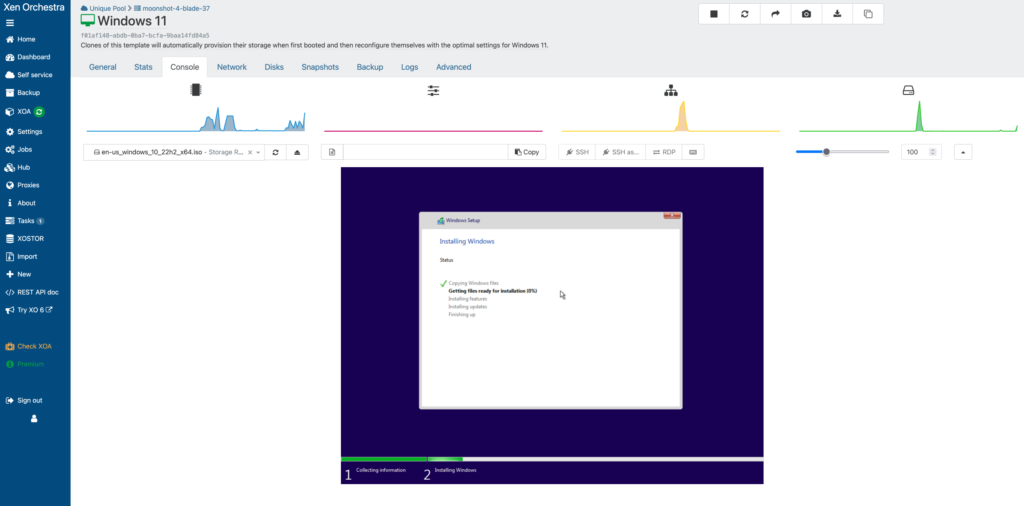Click the keyboard icon beside RDP
The height and width of the screenshot is (506, 1024).
692,152
